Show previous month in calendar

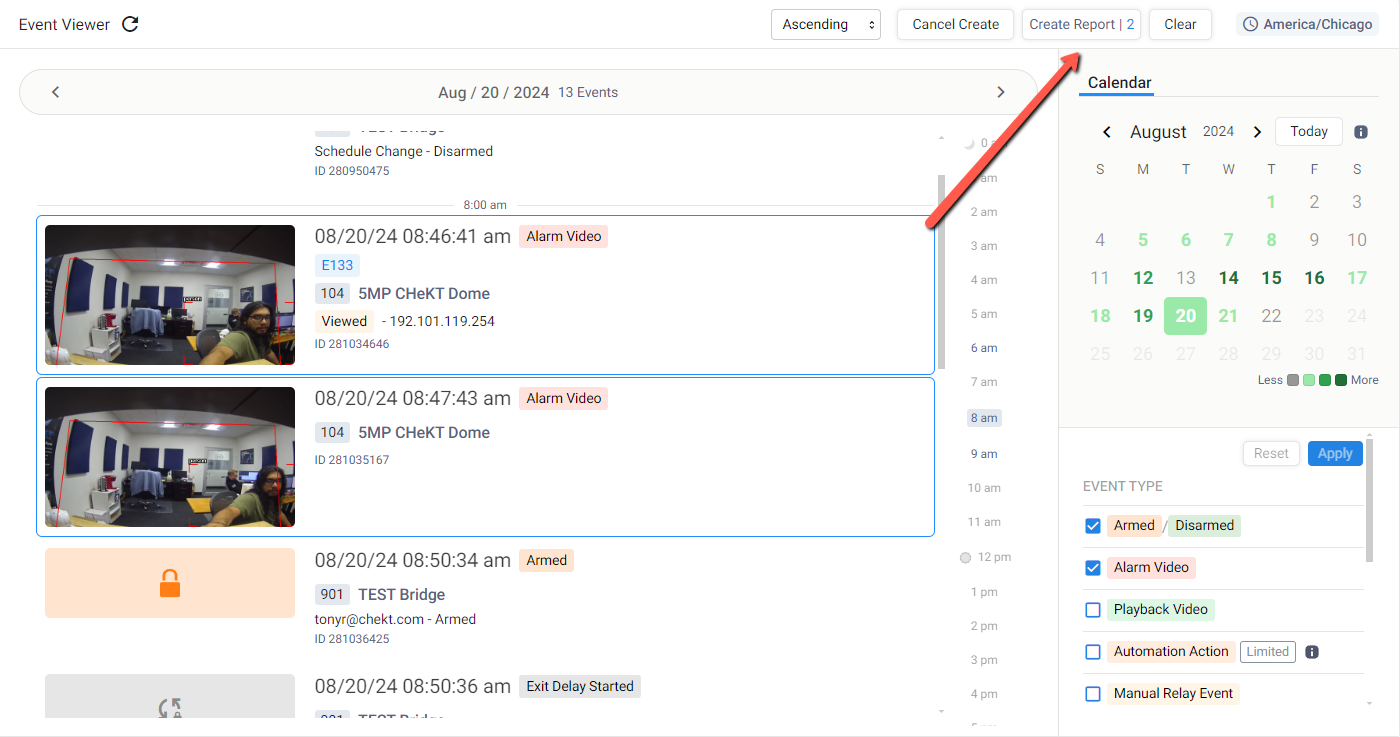[x=1107, y=132]
